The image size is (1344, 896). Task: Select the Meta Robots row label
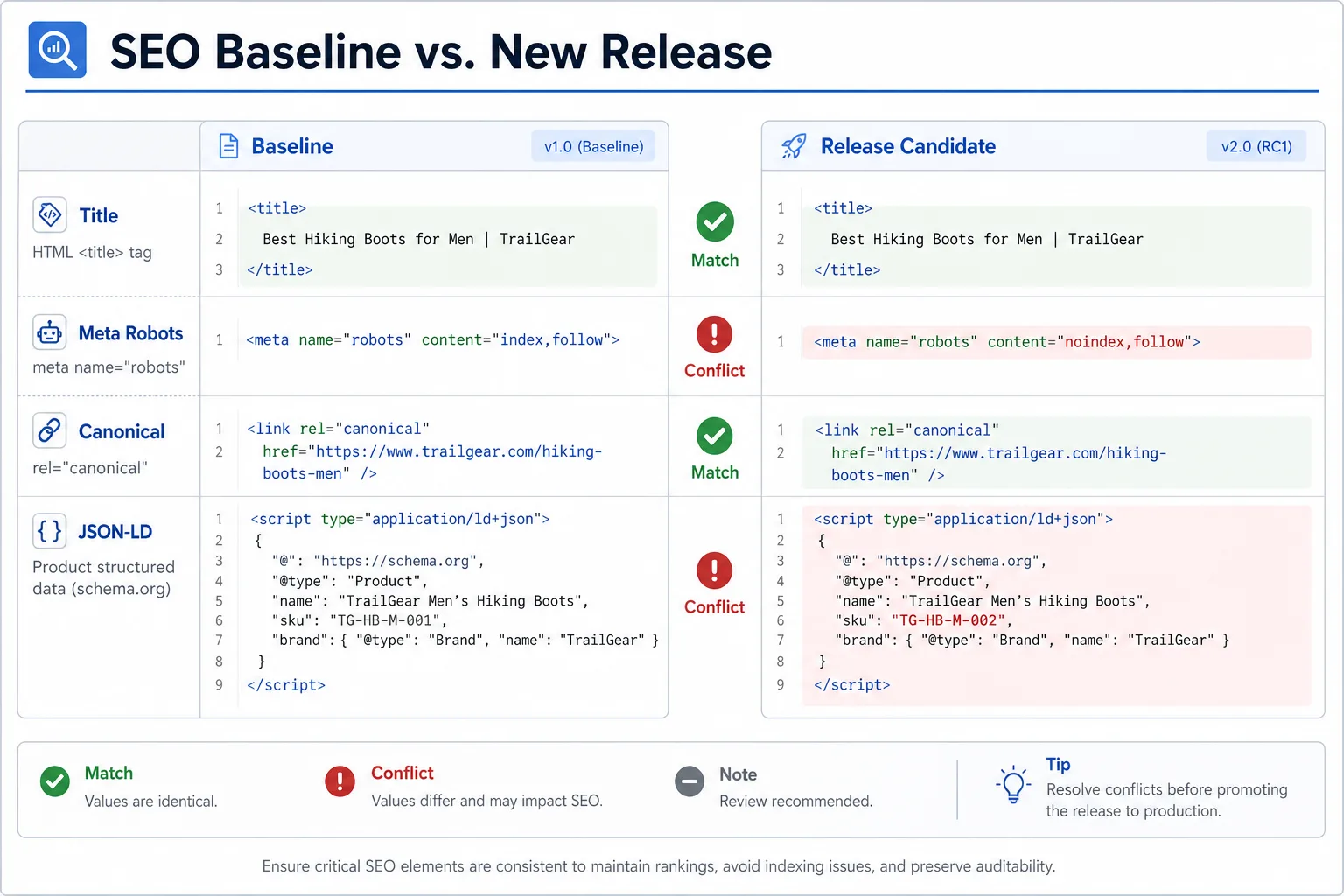click(130, 333)
